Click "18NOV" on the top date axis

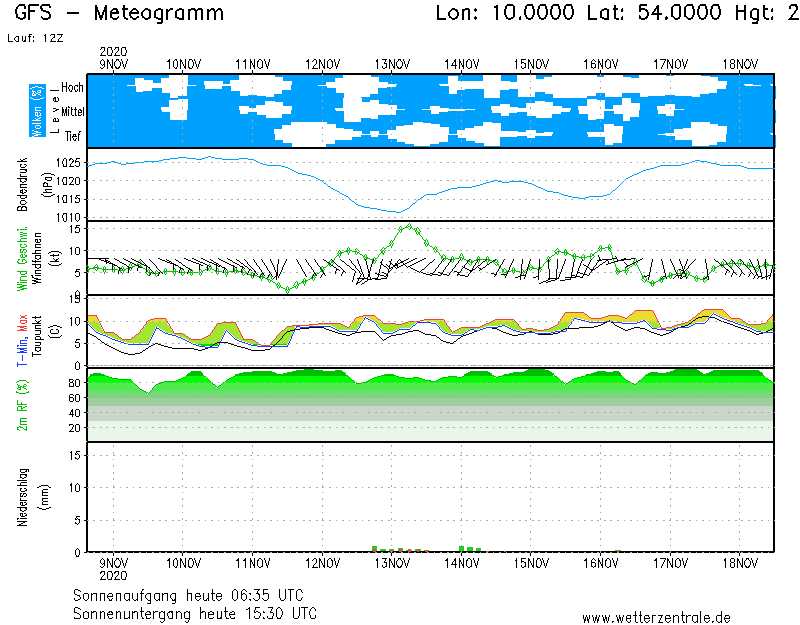click(740, 64)
